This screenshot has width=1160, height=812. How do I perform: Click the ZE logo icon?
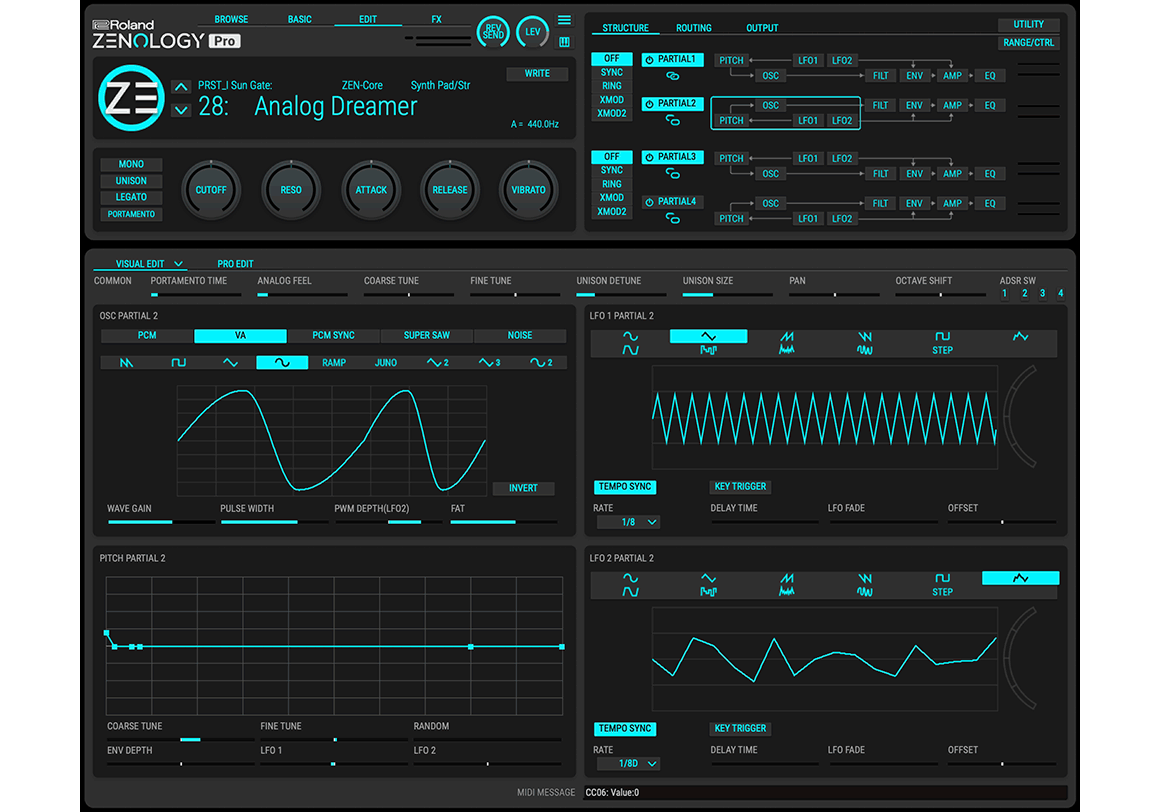tap(131, 98)
